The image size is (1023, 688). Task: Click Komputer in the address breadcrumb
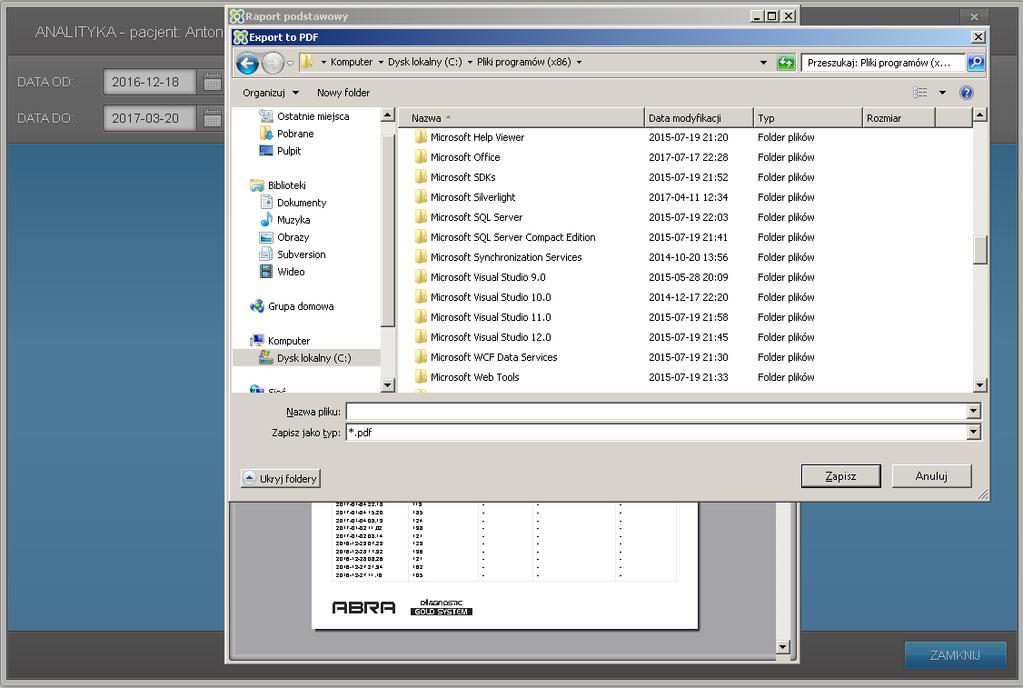pos(351,62)
